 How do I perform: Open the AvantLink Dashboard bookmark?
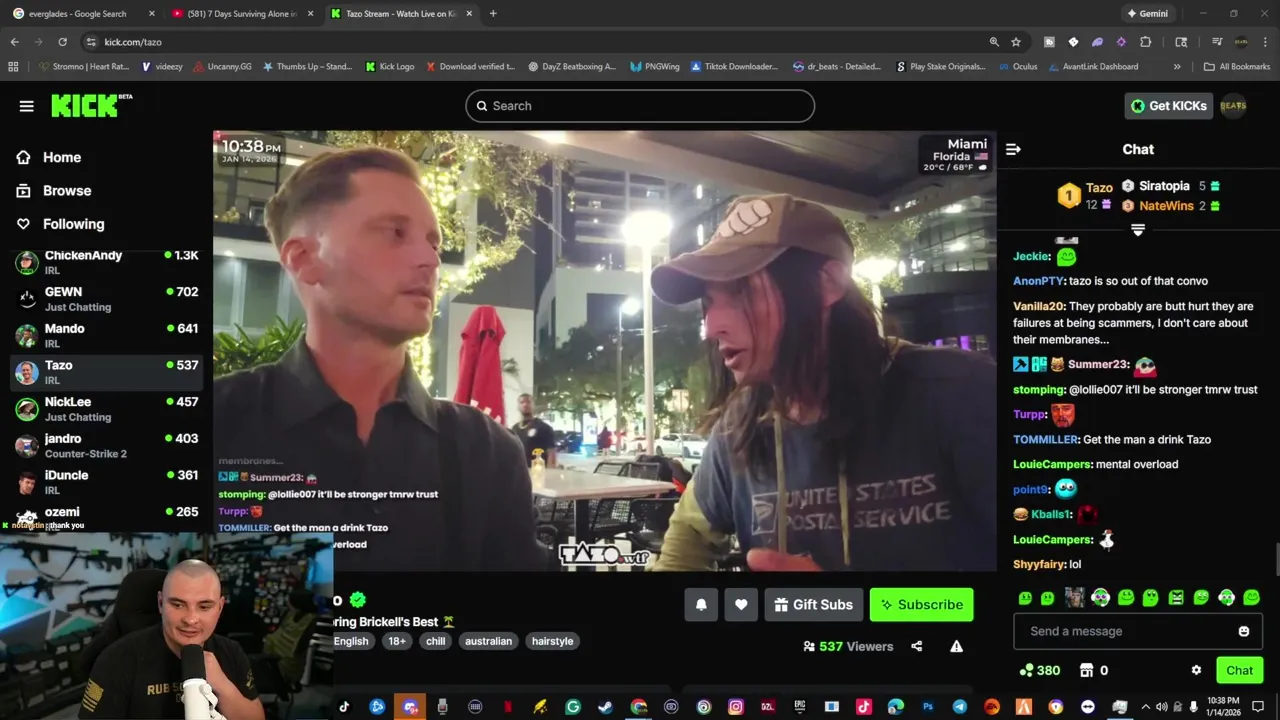pos(1093,67)
